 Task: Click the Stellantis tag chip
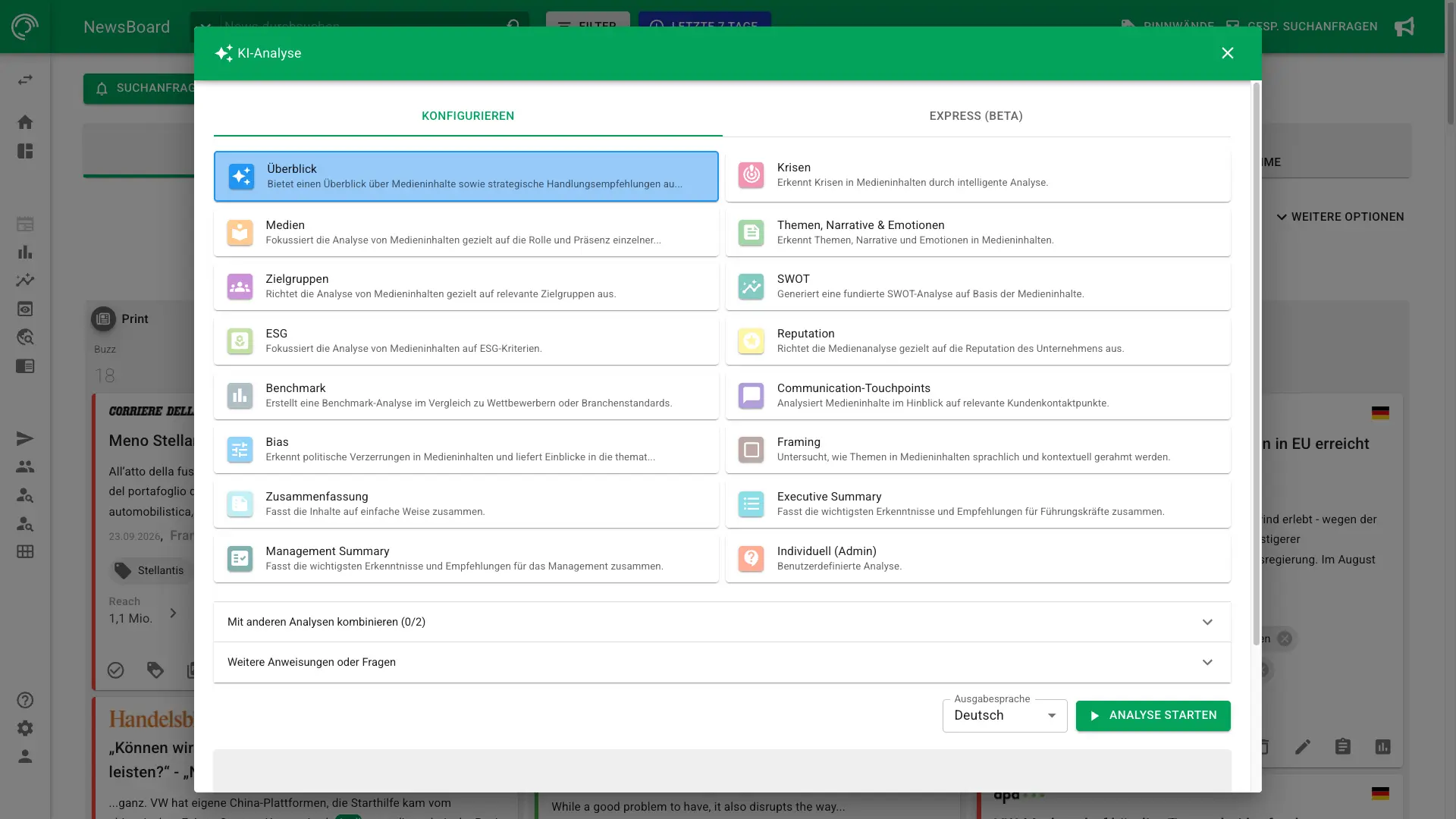(150, 570)
